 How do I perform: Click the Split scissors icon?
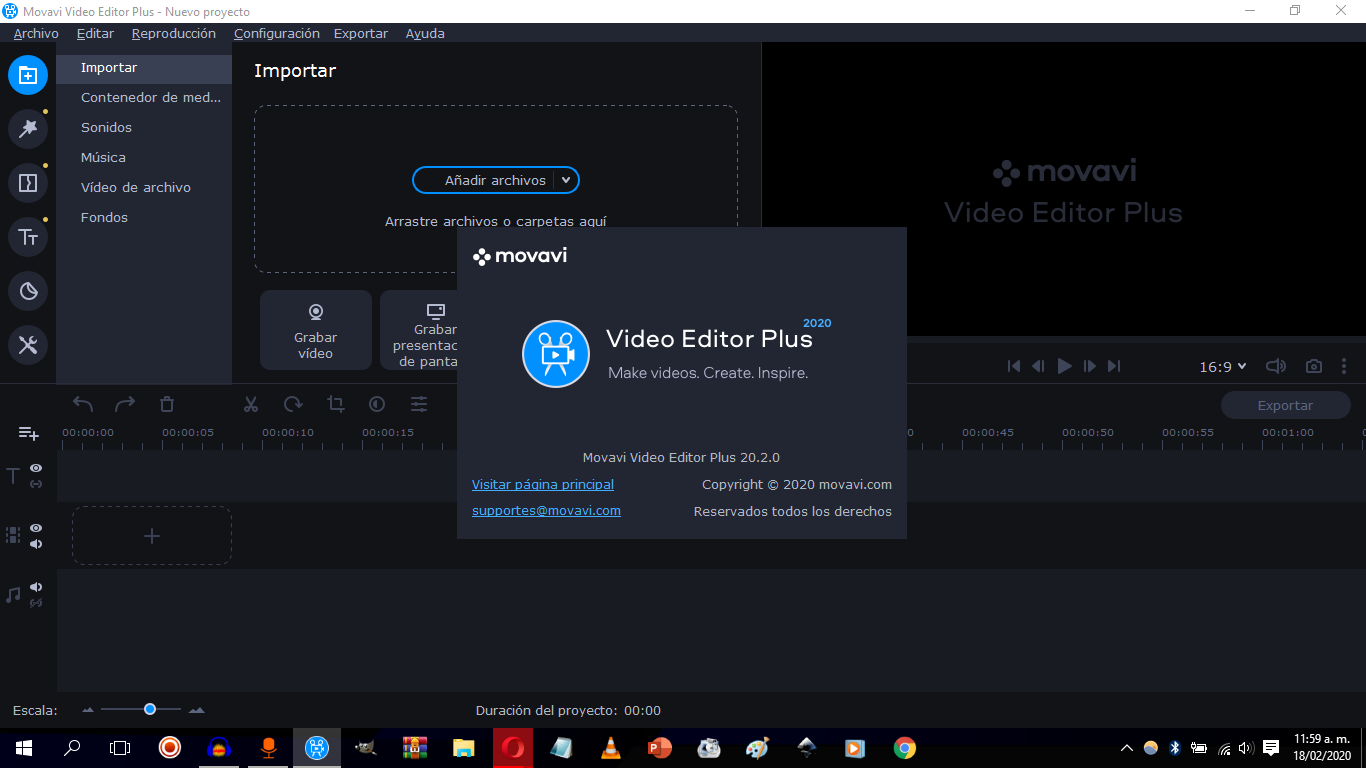pos(251,404)
